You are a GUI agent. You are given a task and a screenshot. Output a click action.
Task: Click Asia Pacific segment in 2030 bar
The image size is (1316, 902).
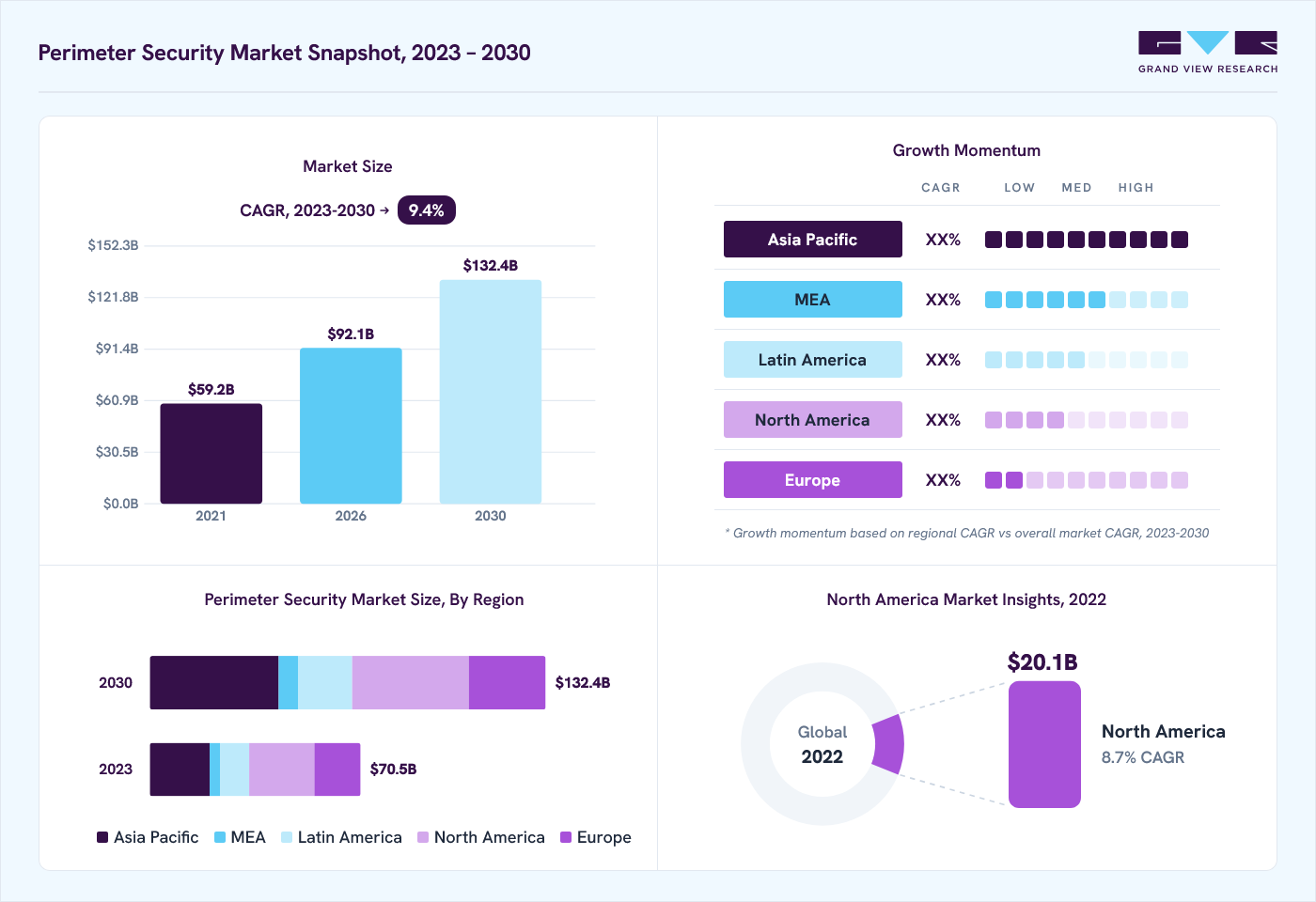coord(214,683)
